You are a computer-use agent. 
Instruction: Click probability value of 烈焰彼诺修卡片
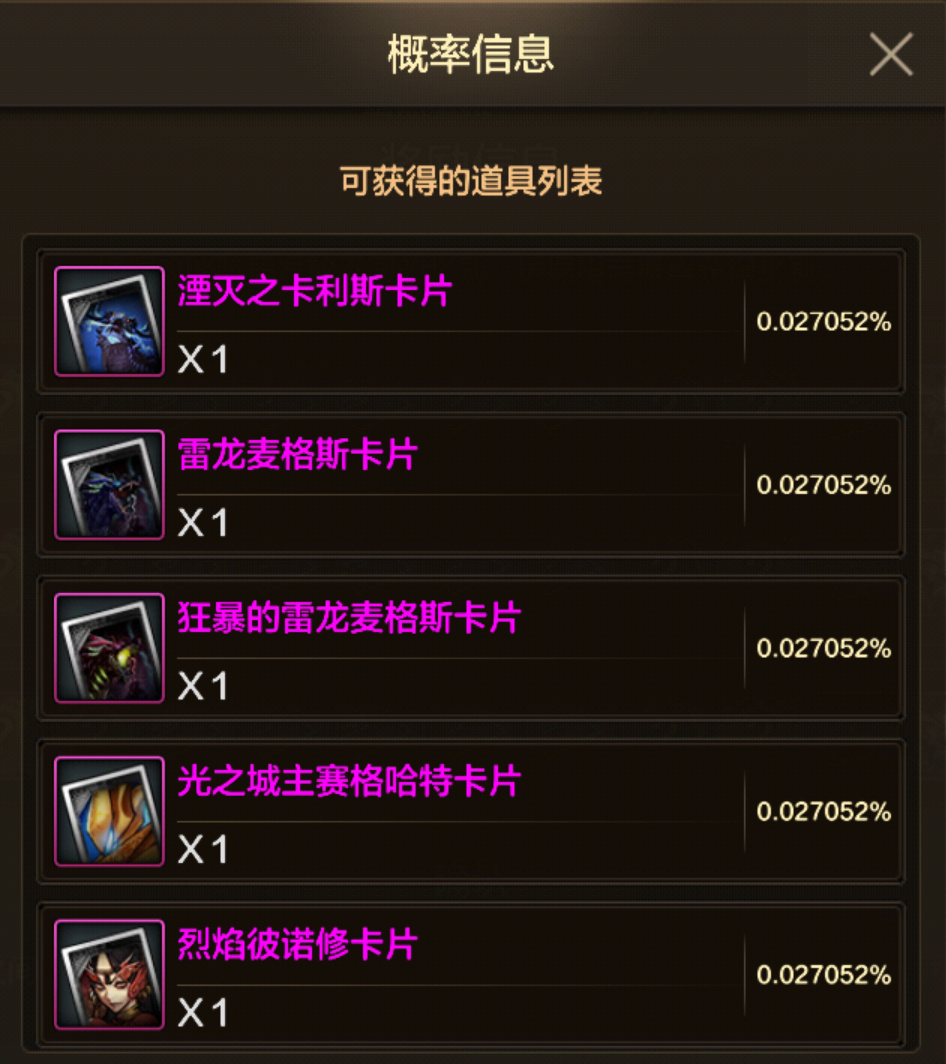(x=824, y=975)
